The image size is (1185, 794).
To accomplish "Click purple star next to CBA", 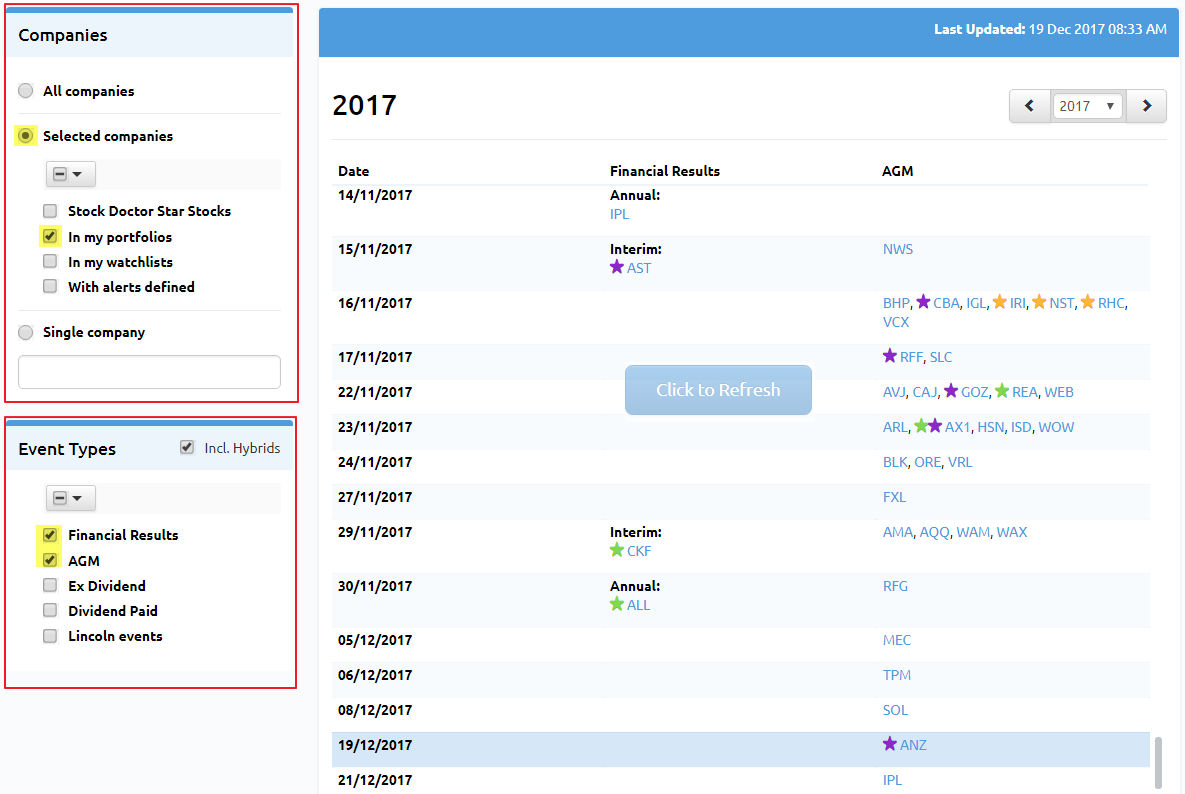I will pos(924,302).
